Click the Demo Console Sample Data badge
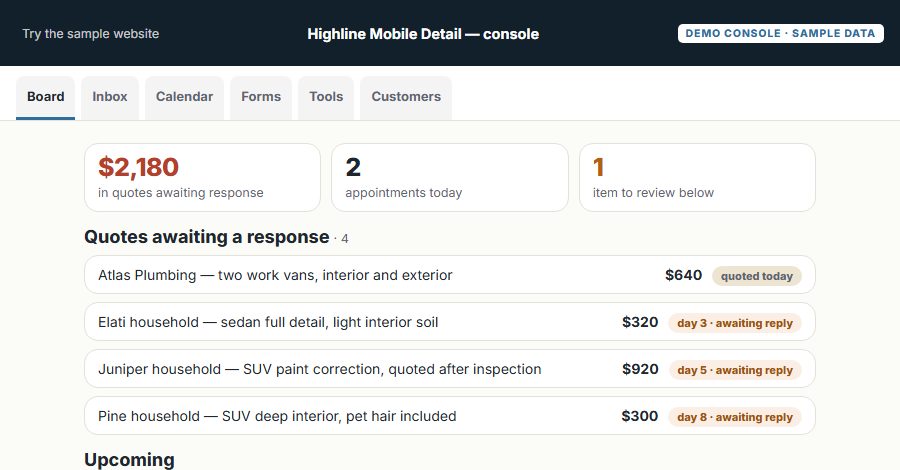The image size is (900, 470). [781, 33]
